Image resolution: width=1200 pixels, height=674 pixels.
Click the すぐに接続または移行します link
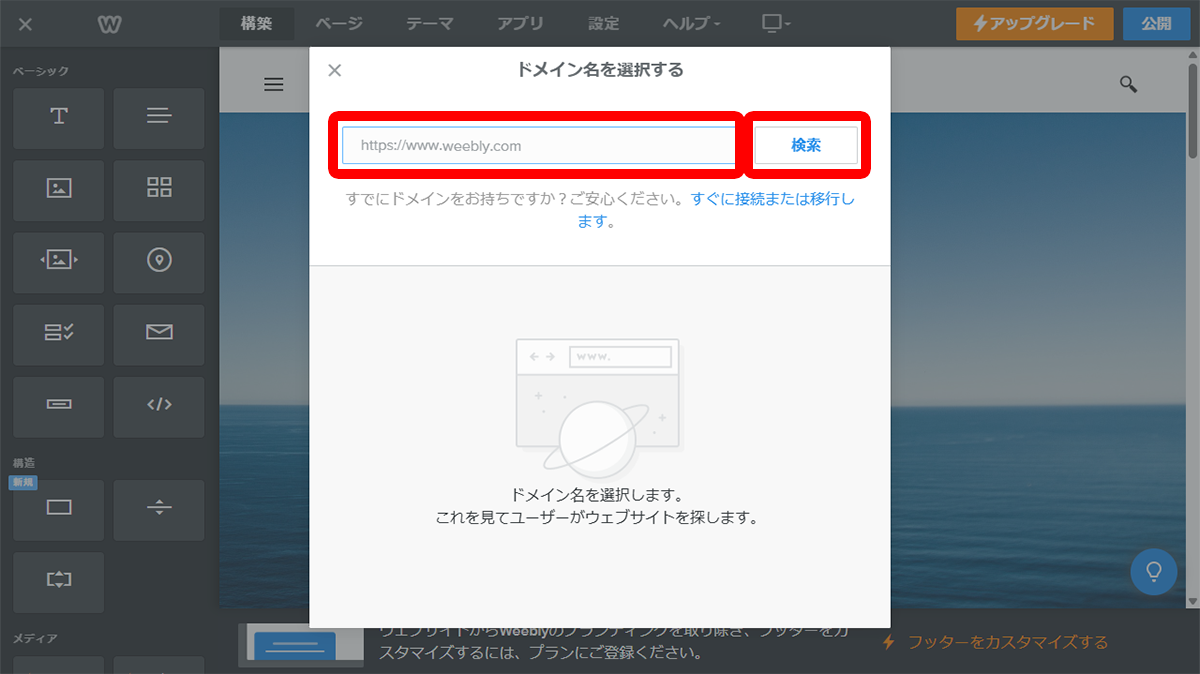[x=772, y=199]
